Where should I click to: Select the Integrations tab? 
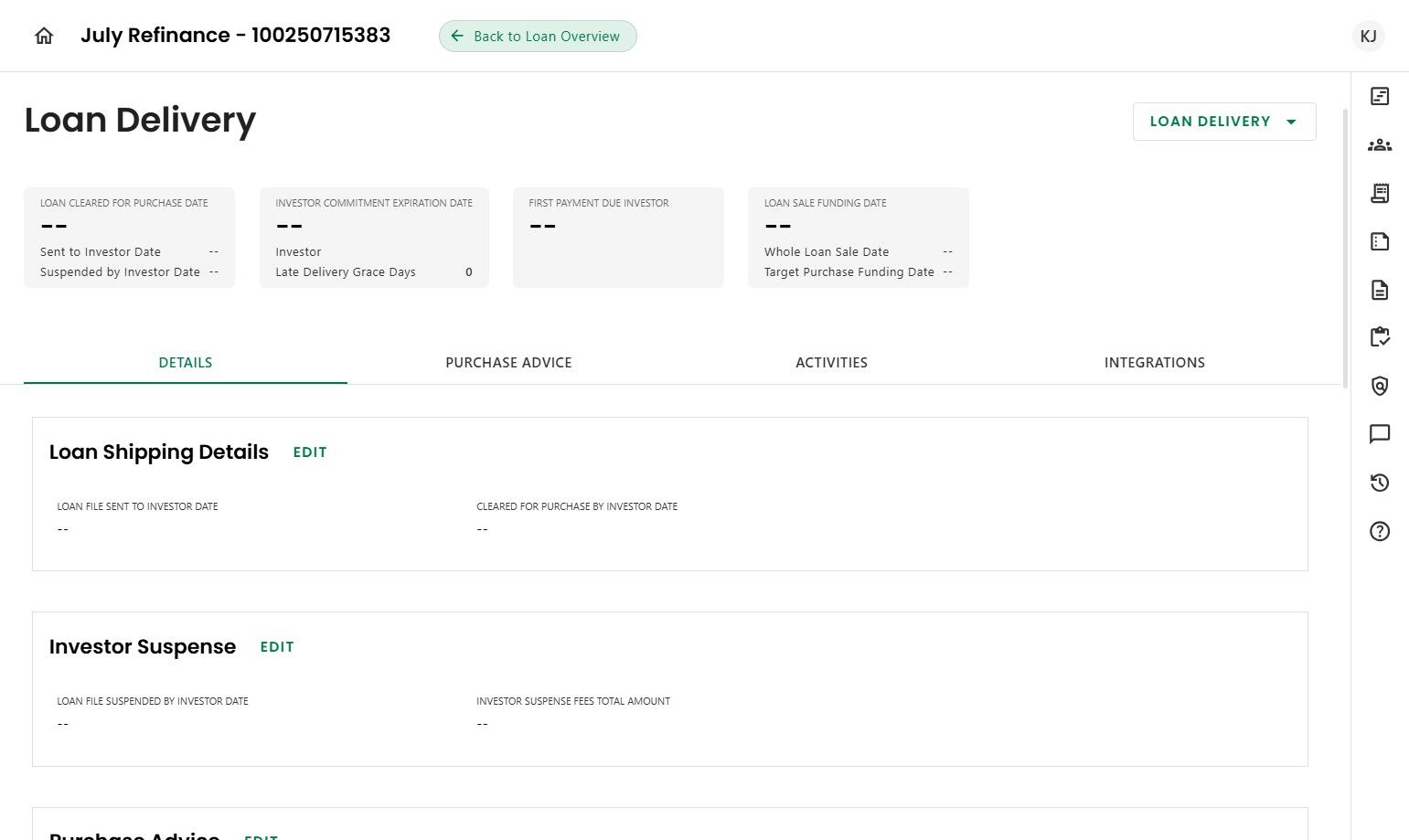pyautogui.click(x=1154, y=363)
